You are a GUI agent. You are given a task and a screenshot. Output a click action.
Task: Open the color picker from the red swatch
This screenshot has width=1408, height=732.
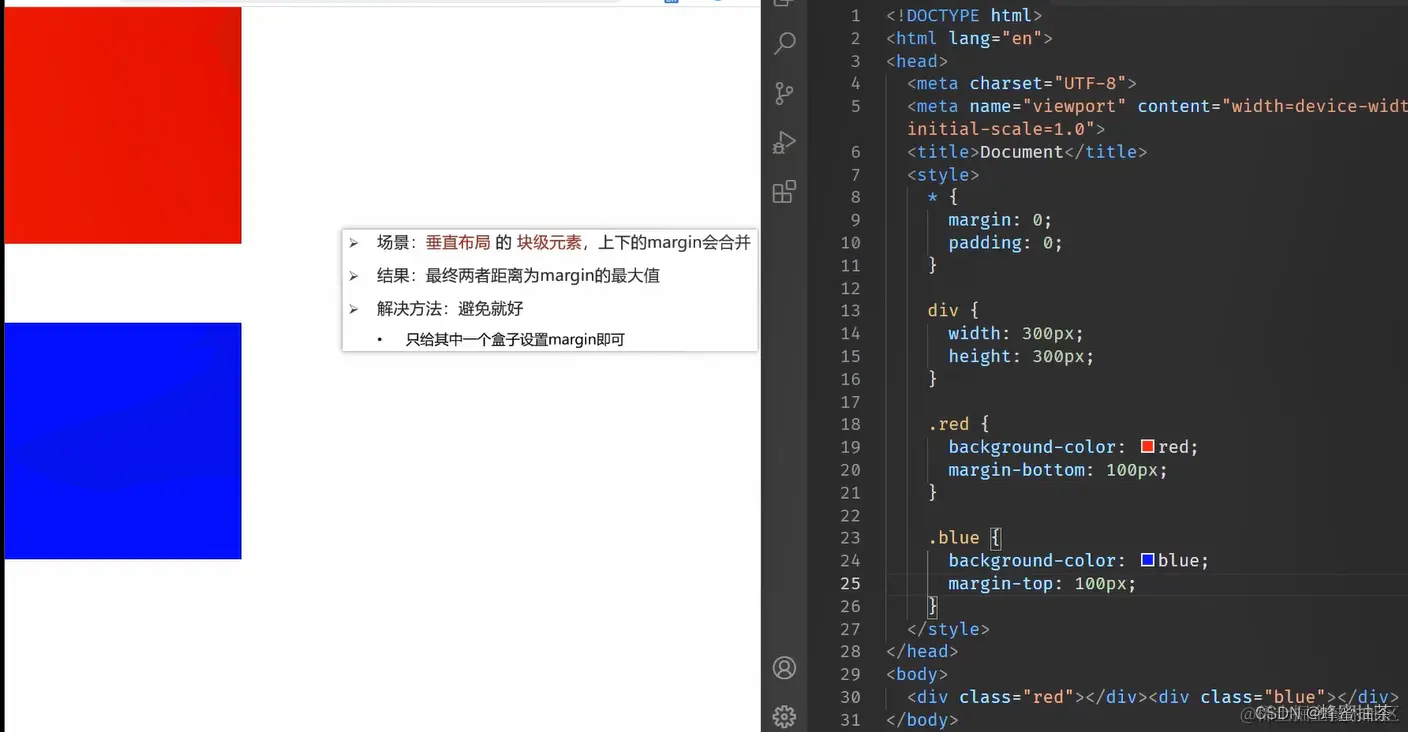1147,446
